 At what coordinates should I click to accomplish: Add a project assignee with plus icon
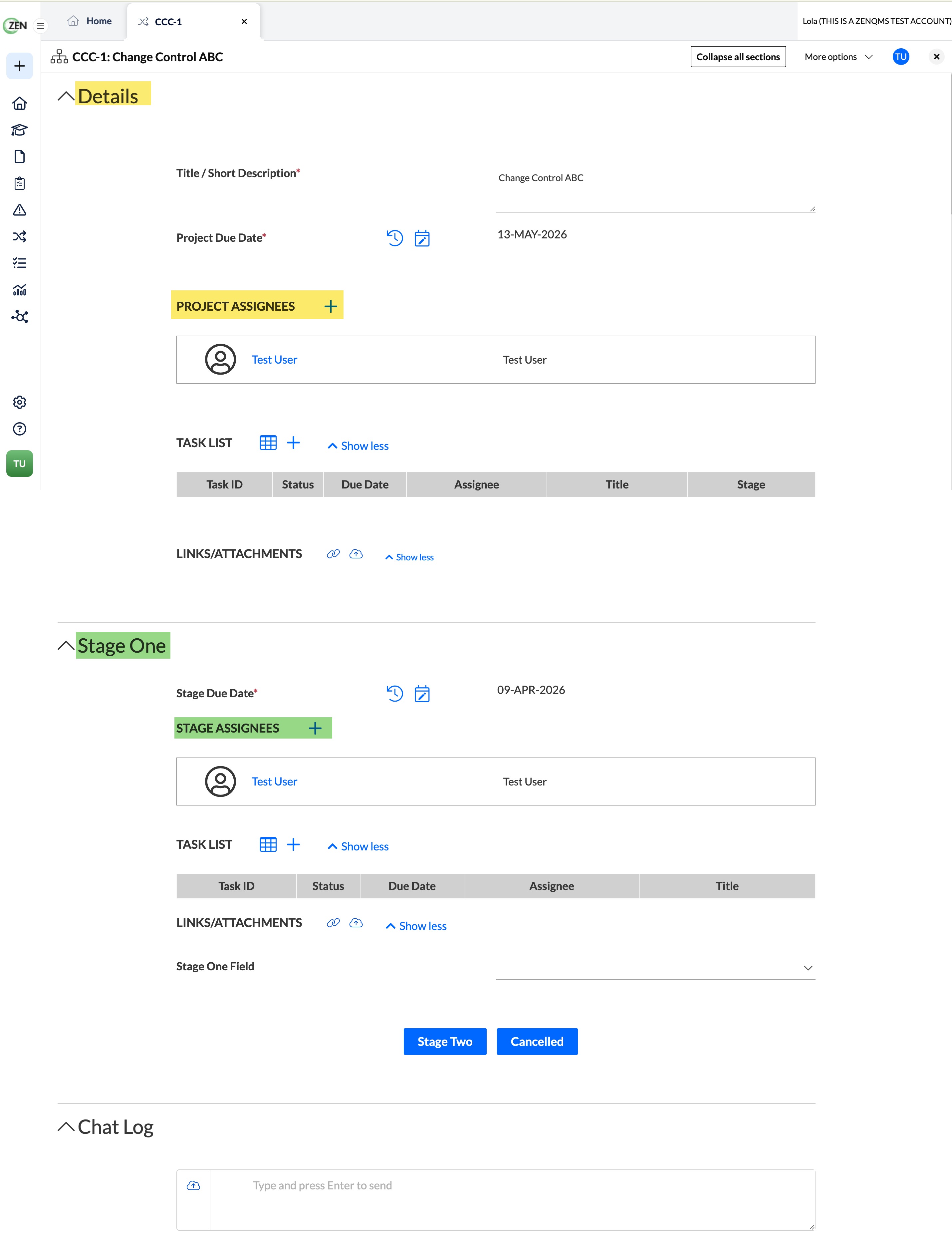pos(331,307)
